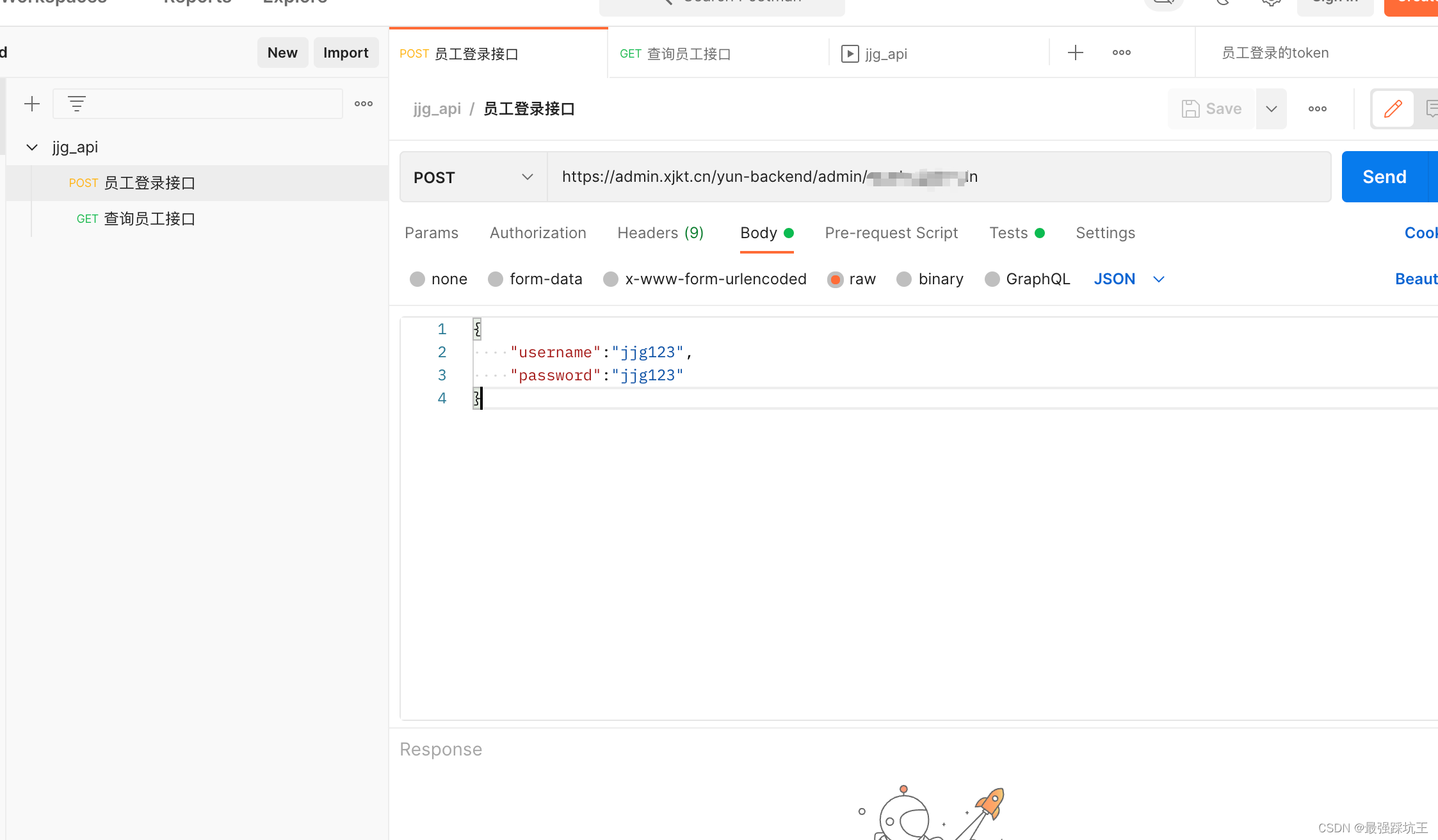This screenshot has height=840, width=1438.
Task: Select the form-data body type
Action: click(x=496, y=279)
